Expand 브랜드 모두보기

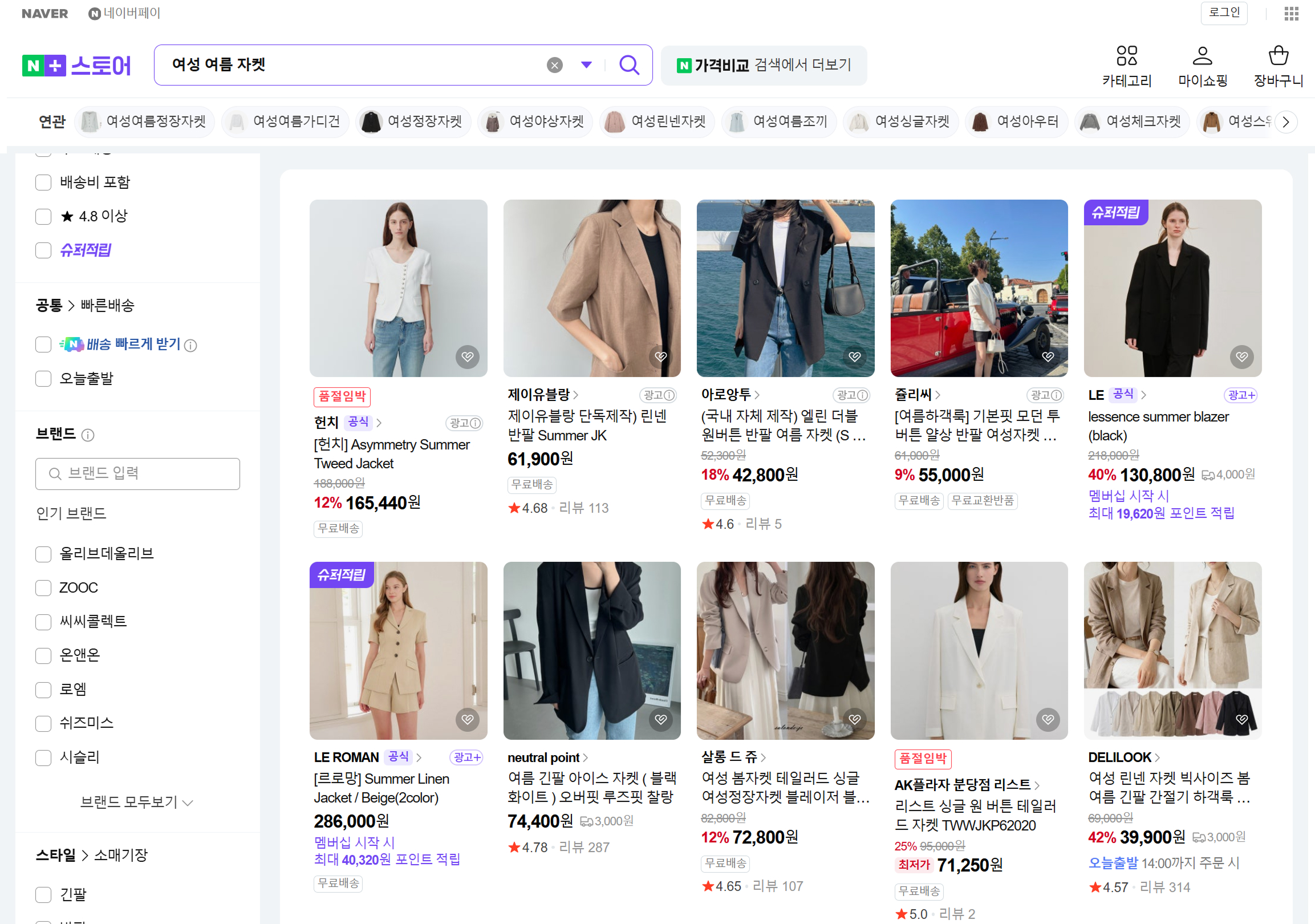(136, 801)
